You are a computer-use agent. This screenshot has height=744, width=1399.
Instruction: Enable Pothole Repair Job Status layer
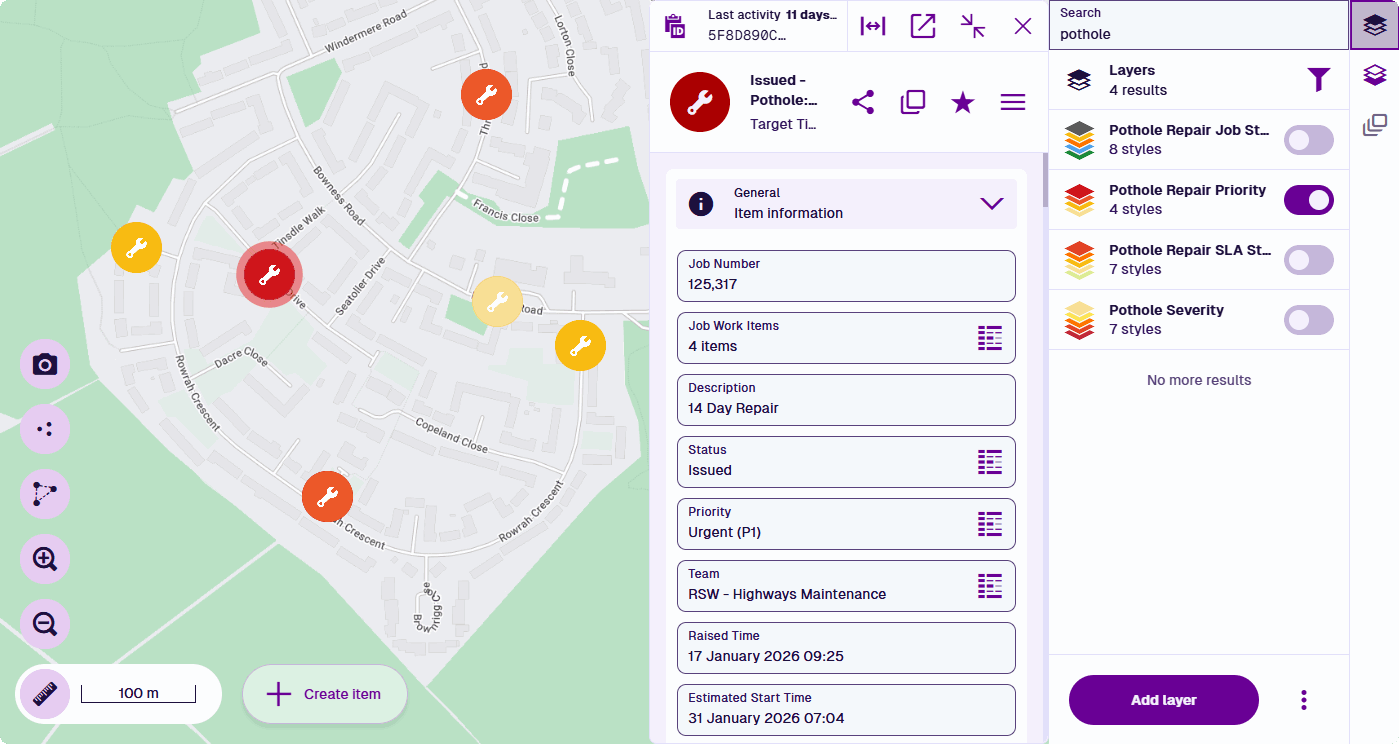tap(1308, 140)
